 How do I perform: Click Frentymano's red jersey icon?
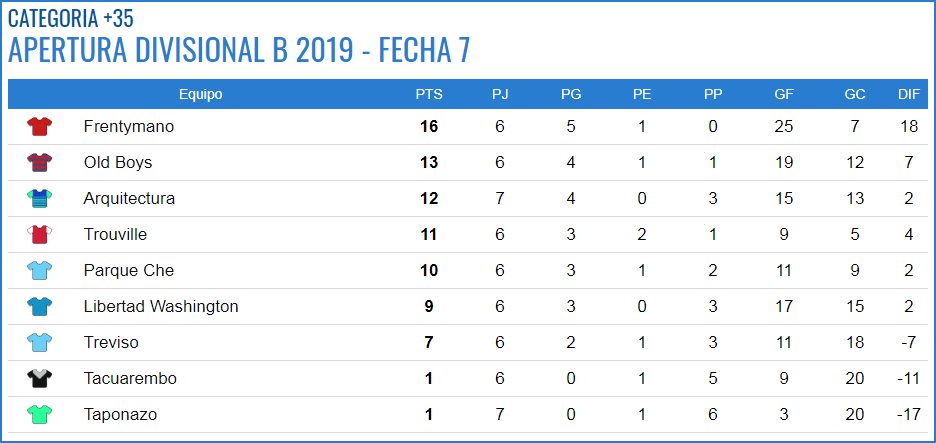tap(40, 127)
